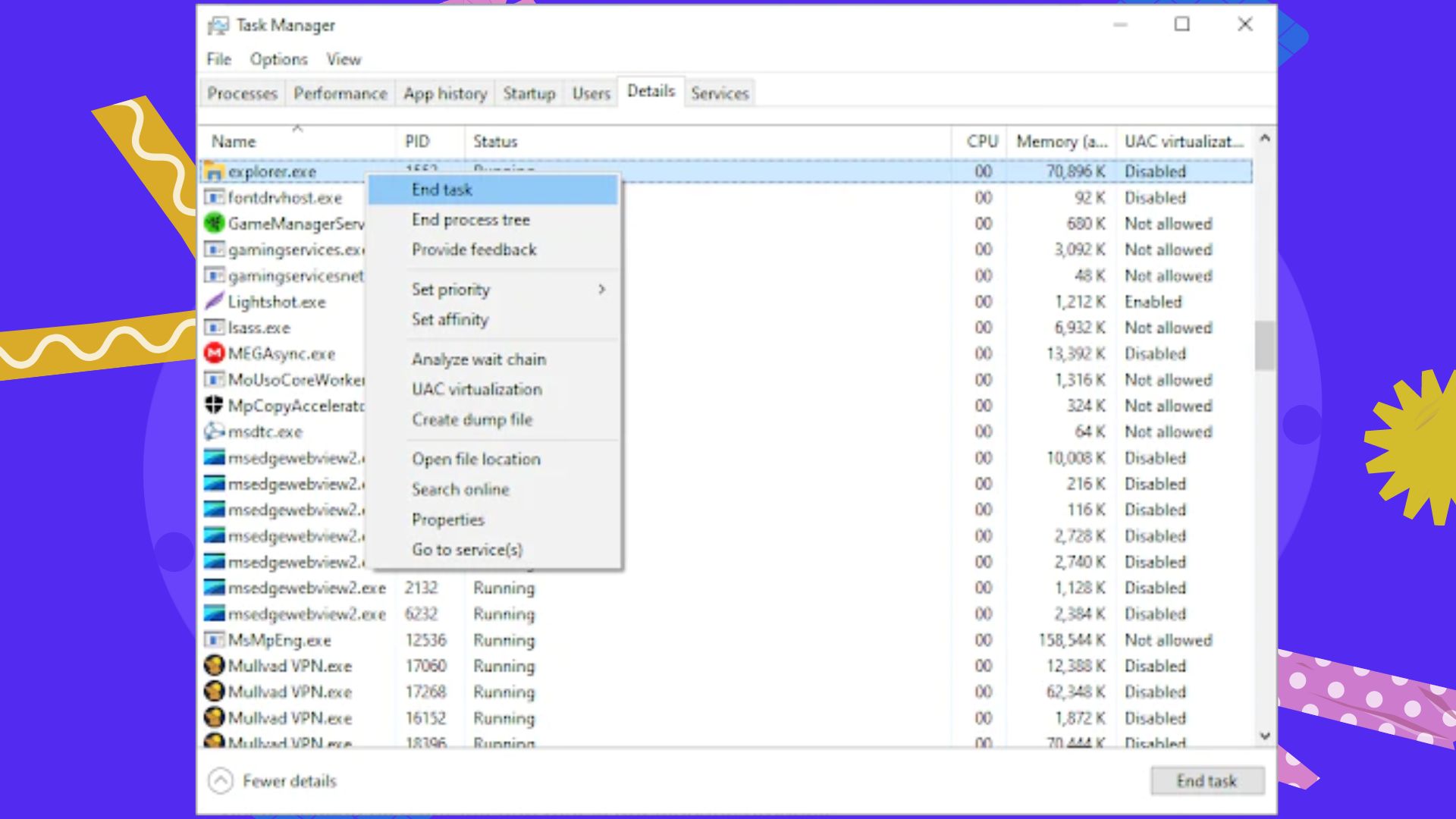The width and height of the screenshot is (1456, 819).
Task: Click the Mullvad VPN icon with PID 16152
Action: [215, 717]
